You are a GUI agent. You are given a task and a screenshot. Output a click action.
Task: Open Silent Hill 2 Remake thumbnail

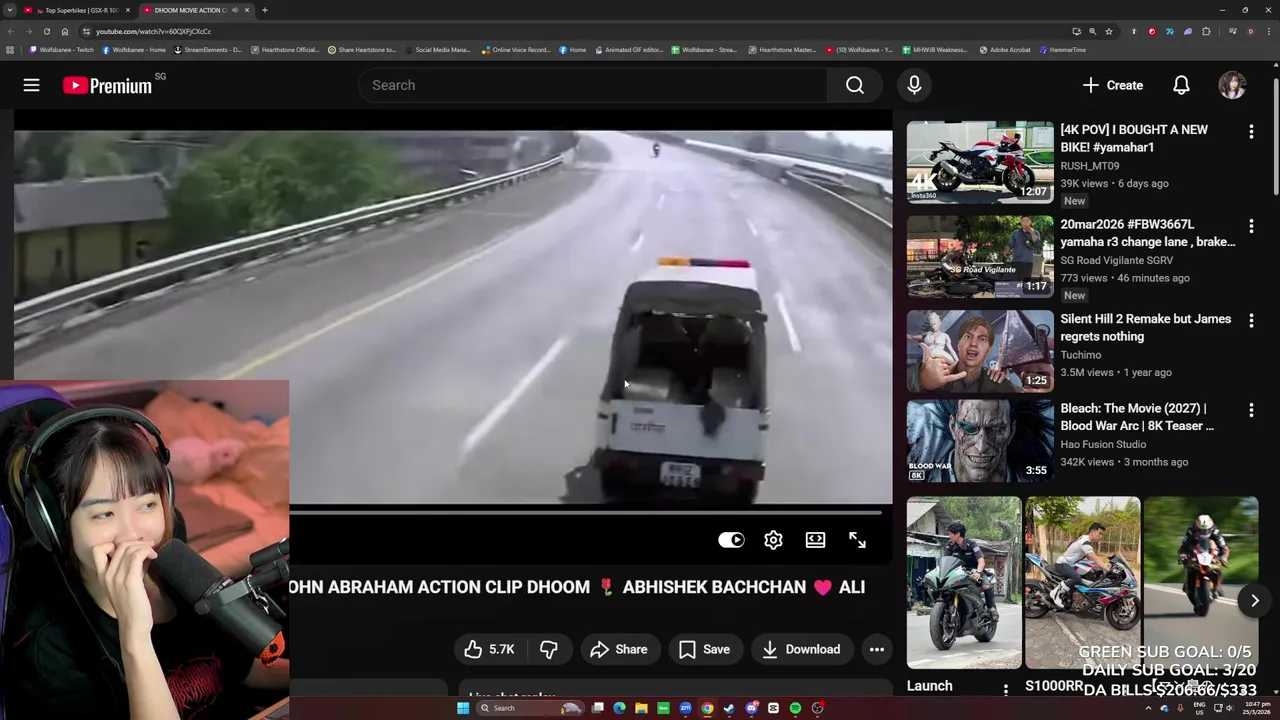pyautogui.click(x=980, y=351)
